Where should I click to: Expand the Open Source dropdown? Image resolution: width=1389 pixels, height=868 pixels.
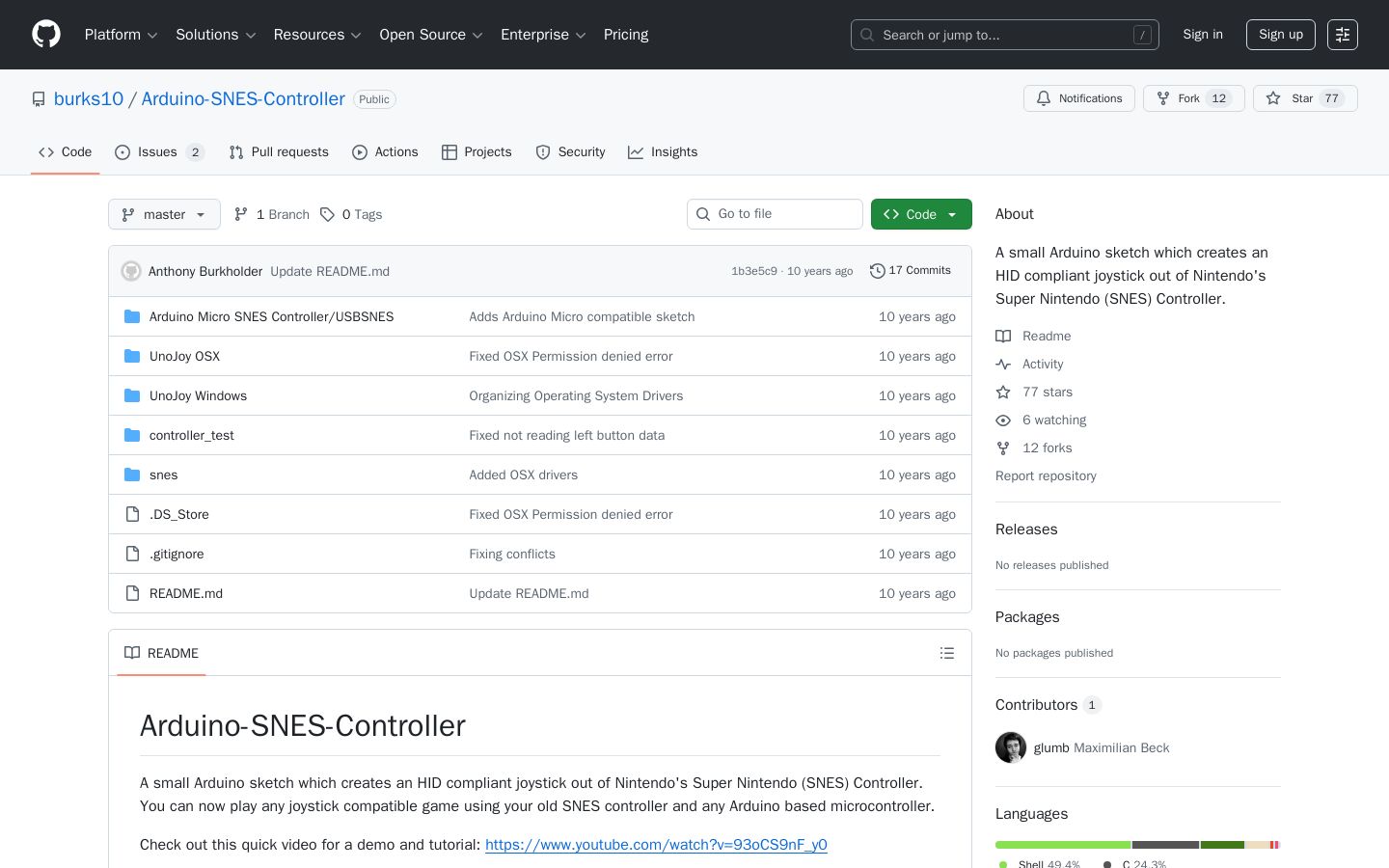coord(431,35)
